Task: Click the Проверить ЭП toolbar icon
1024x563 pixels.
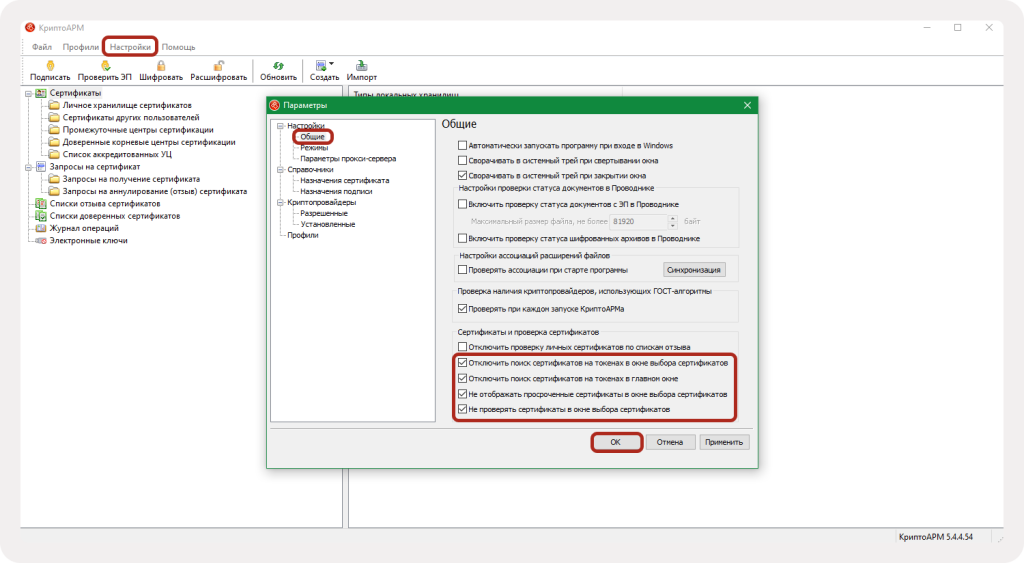Action: tap(104, 65)
